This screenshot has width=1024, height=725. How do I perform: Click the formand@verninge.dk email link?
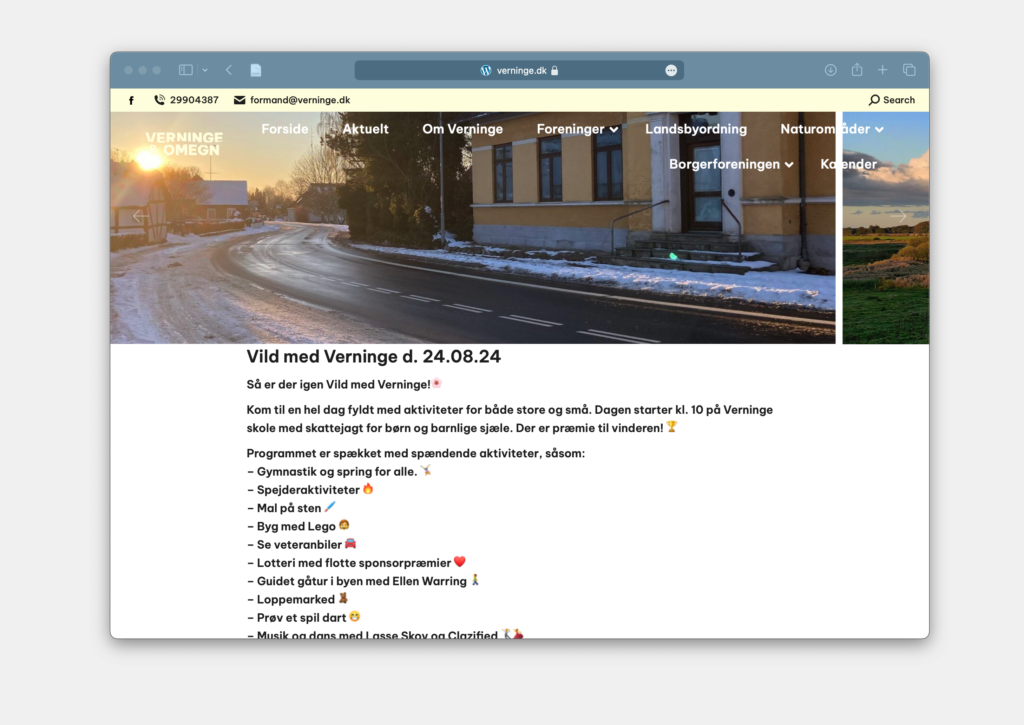coord(299,100)
